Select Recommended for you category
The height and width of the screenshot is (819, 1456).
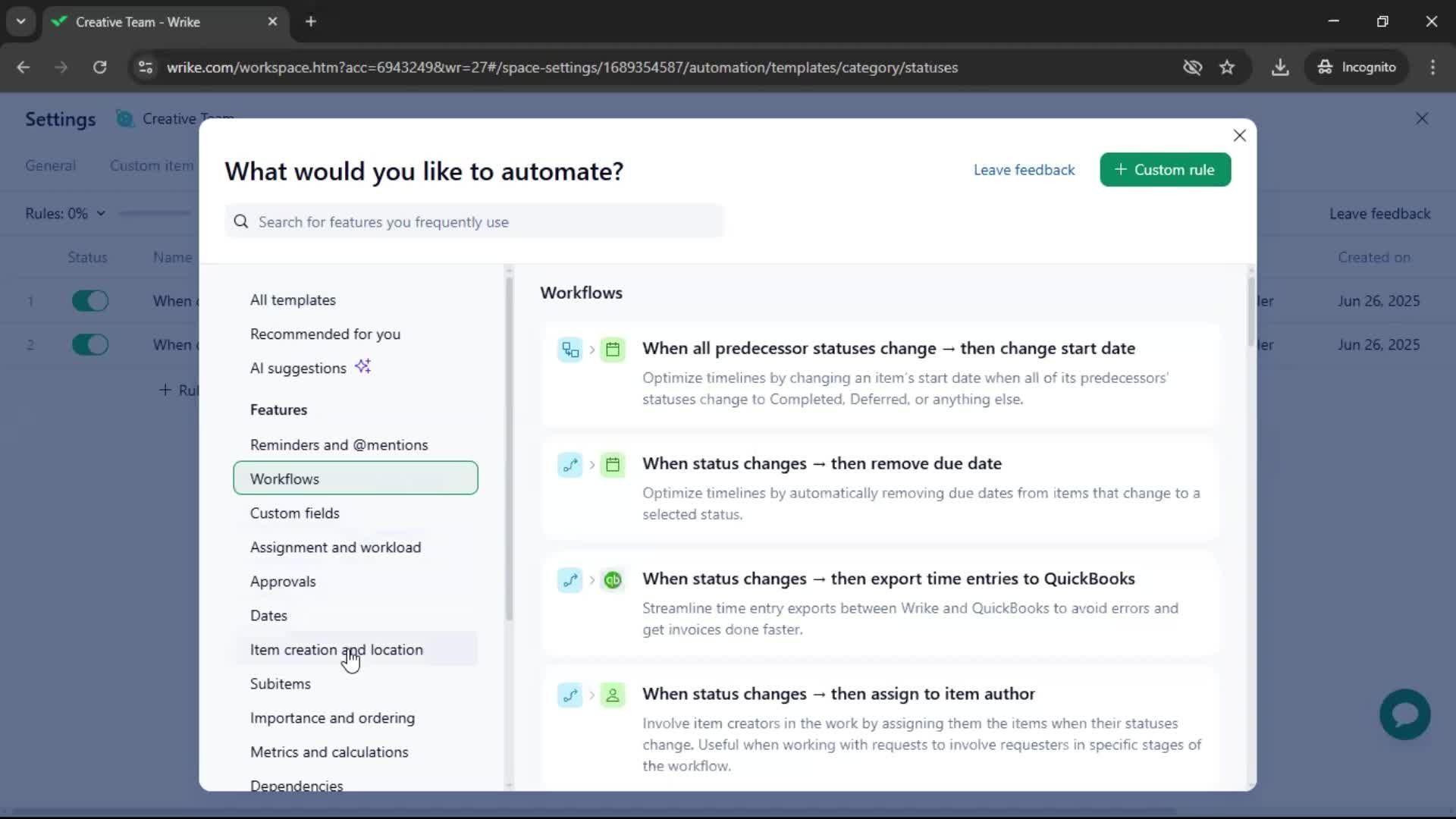(x=356, y=334)
